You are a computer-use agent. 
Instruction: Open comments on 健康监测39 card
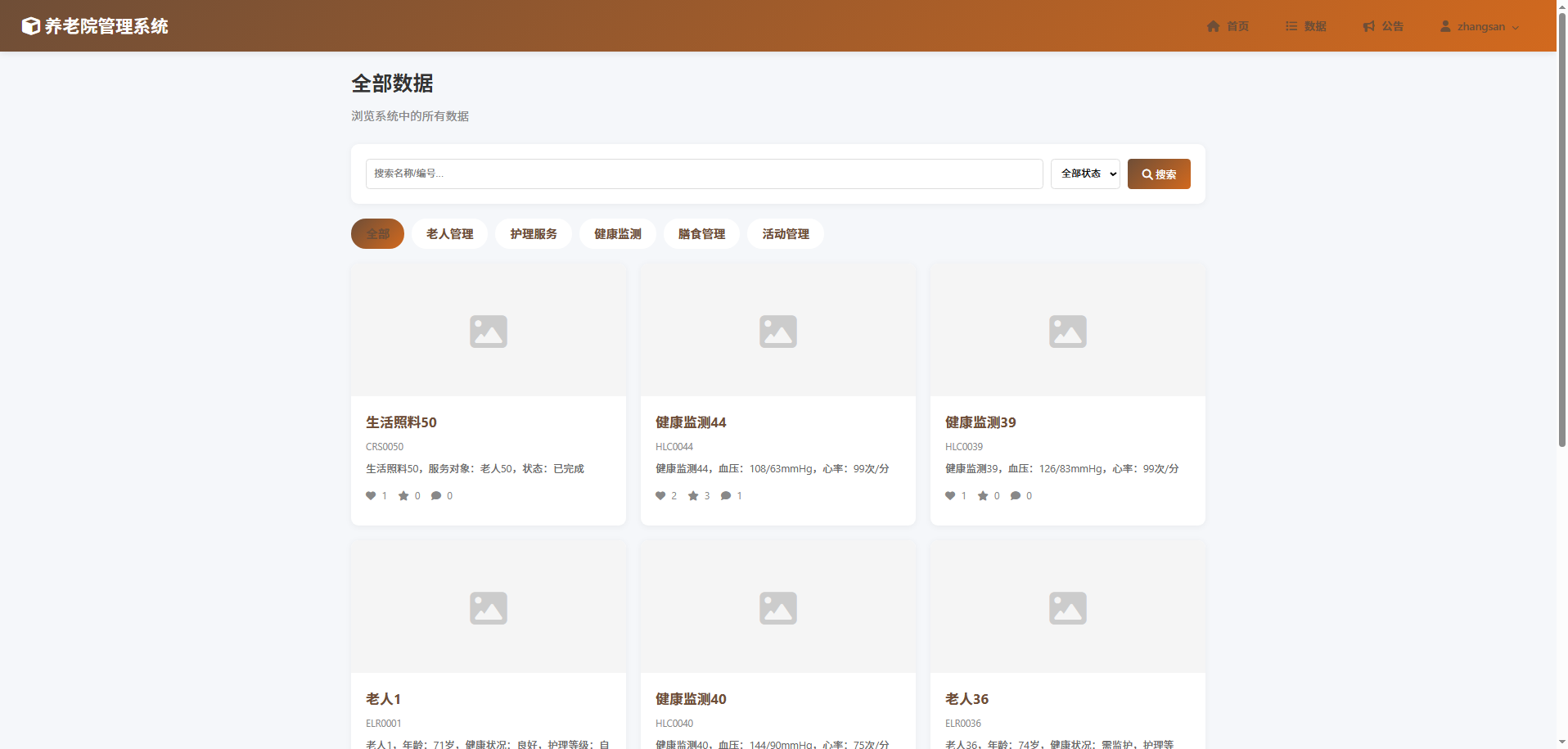coord(1016,496)
